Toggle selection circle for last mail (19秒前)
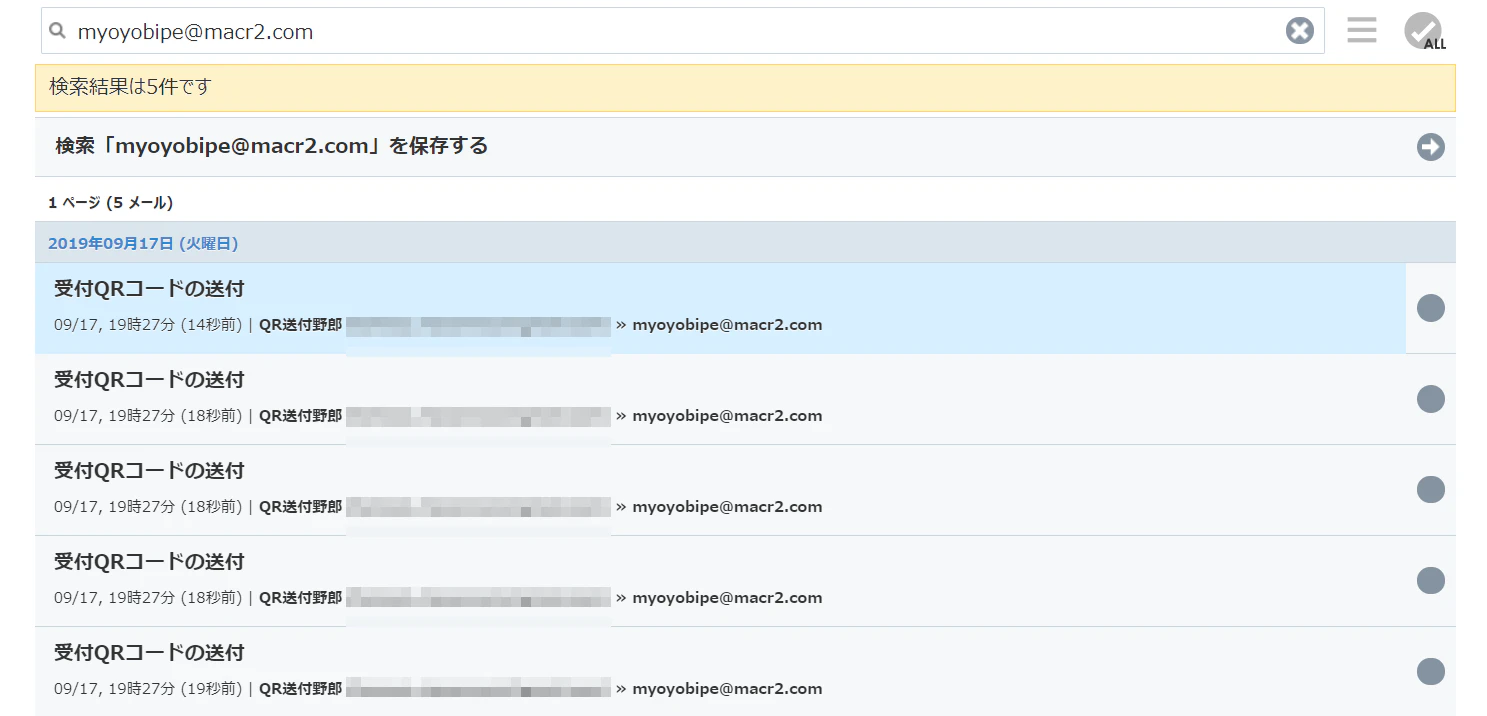 1431,672
